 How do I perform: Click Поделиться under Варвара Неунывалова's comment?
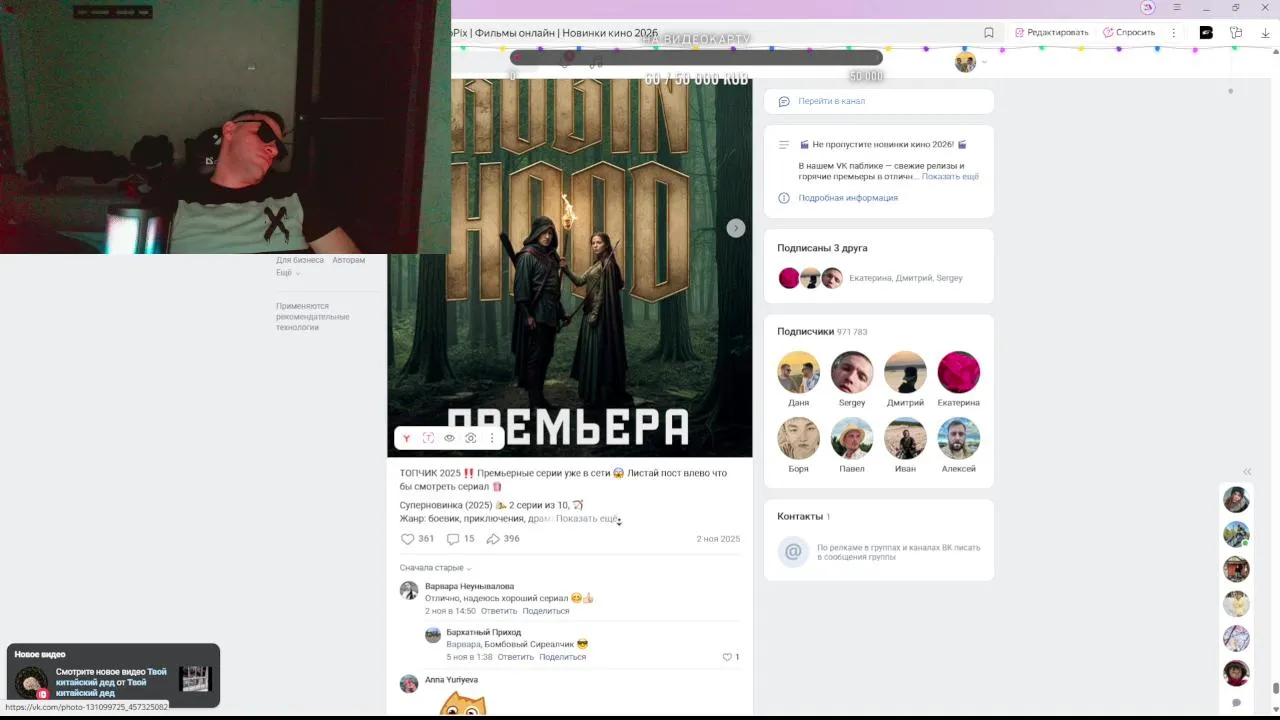click(x=545, y=611)
